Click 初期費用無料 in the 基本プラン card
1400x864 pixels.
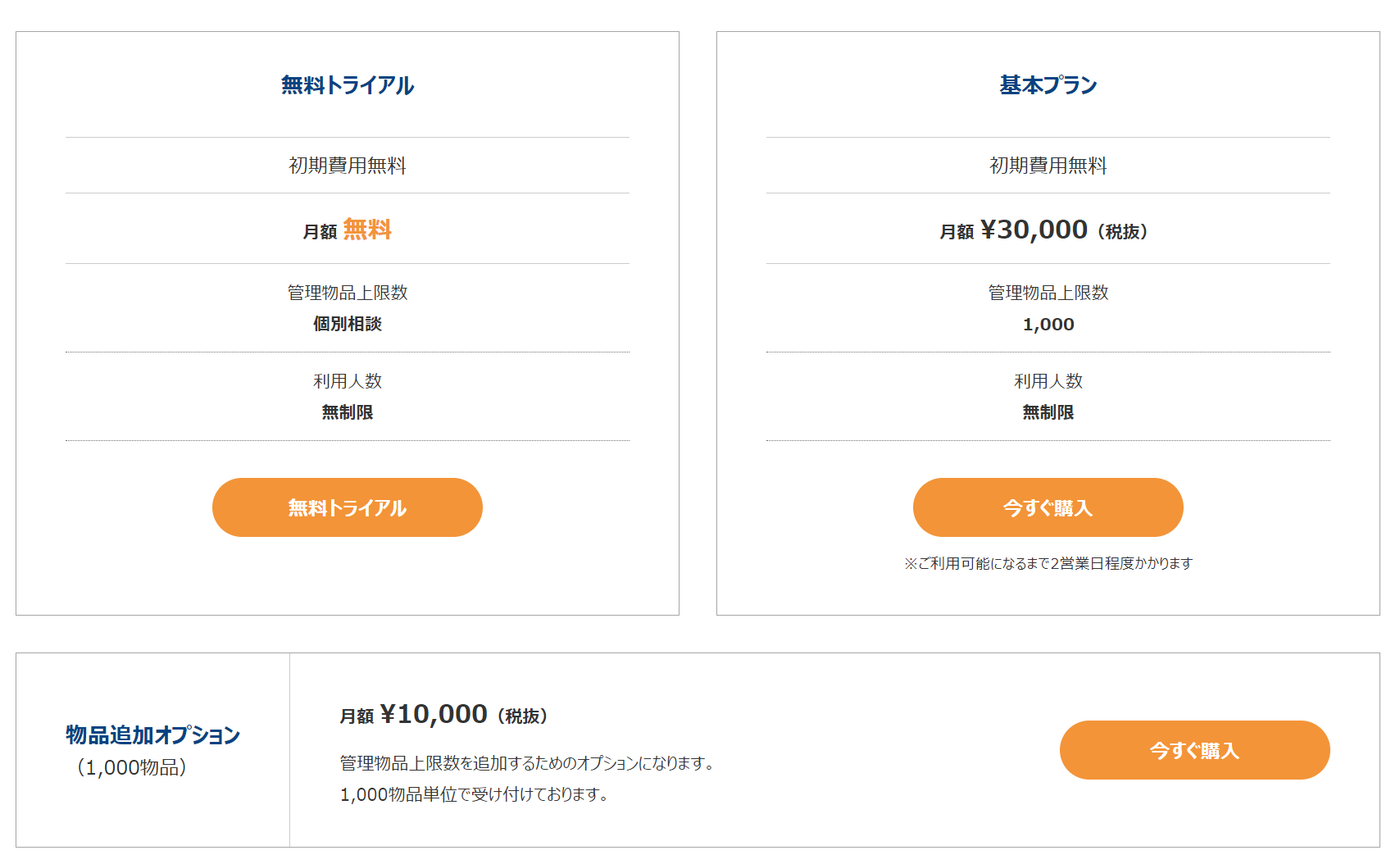click(1048, 166)
